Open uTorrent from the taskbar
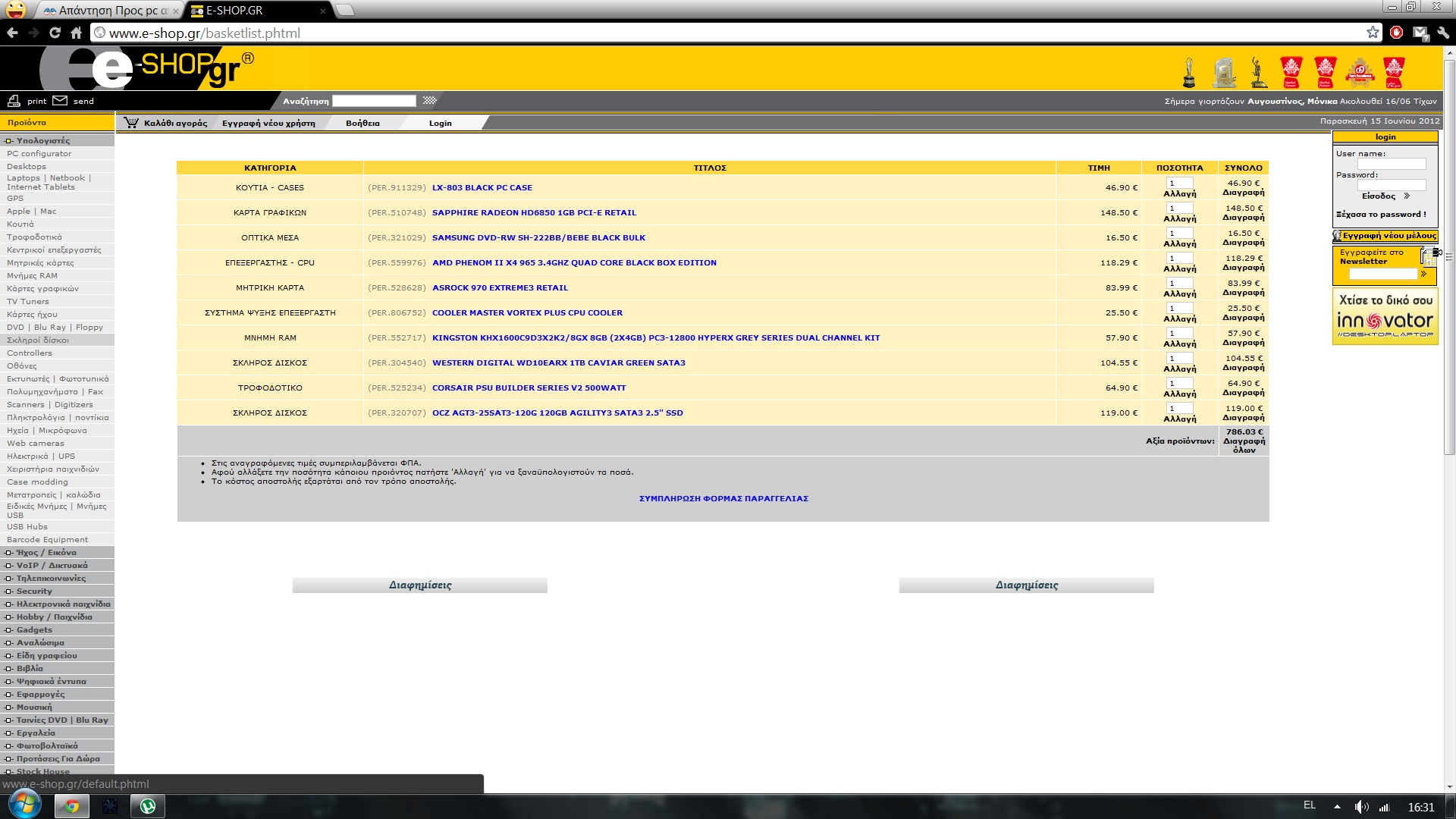Image resolution: width=1456 pixels, height=819 pixels. point(148,806)
